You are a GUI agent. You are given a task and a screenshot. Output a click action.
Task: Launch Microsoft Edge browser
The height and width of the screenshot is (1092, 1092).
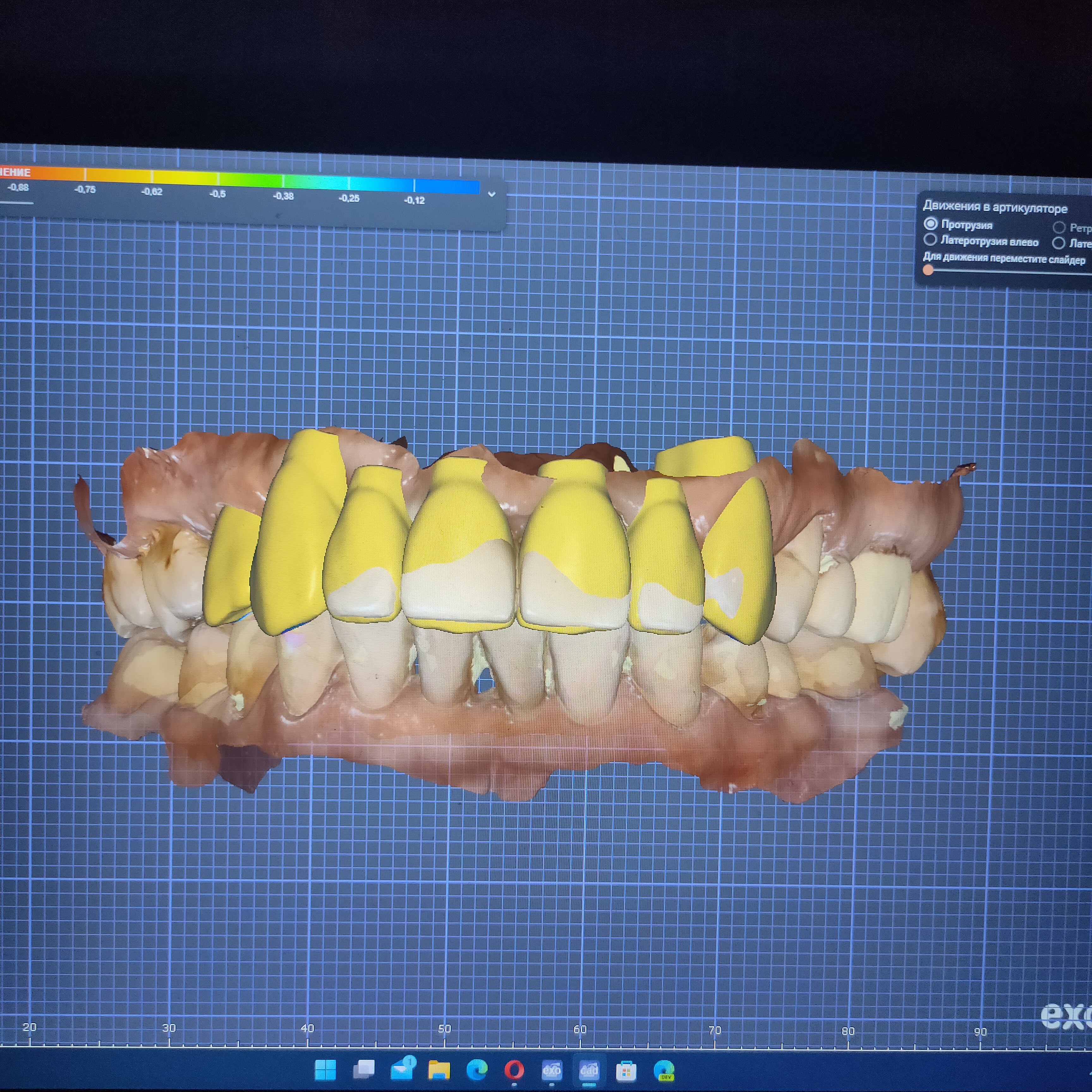pos(476,1069)
